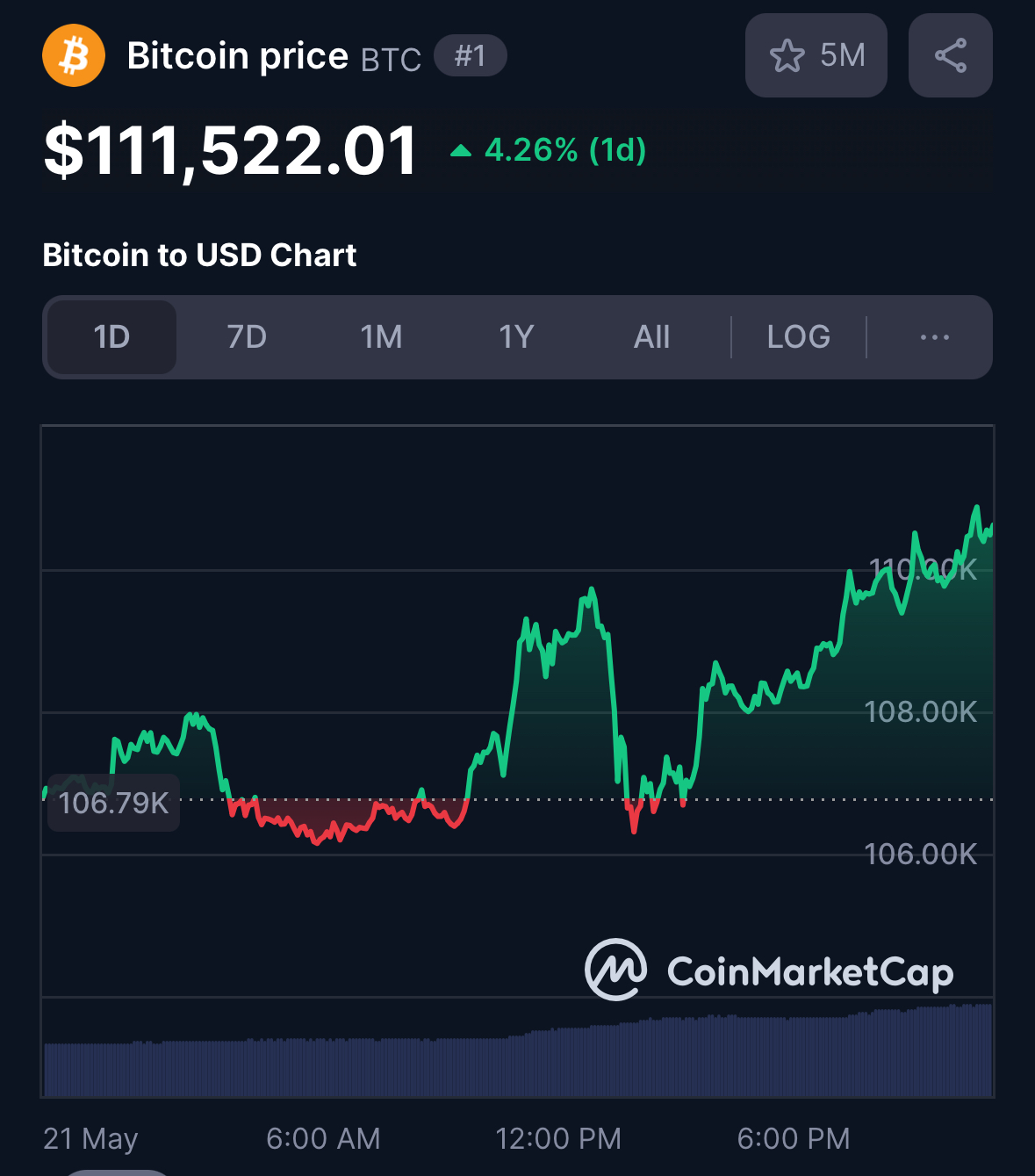Toggle LOG scale on chart
Viewport: 1035px width, 1176px height.
[798, 337]
